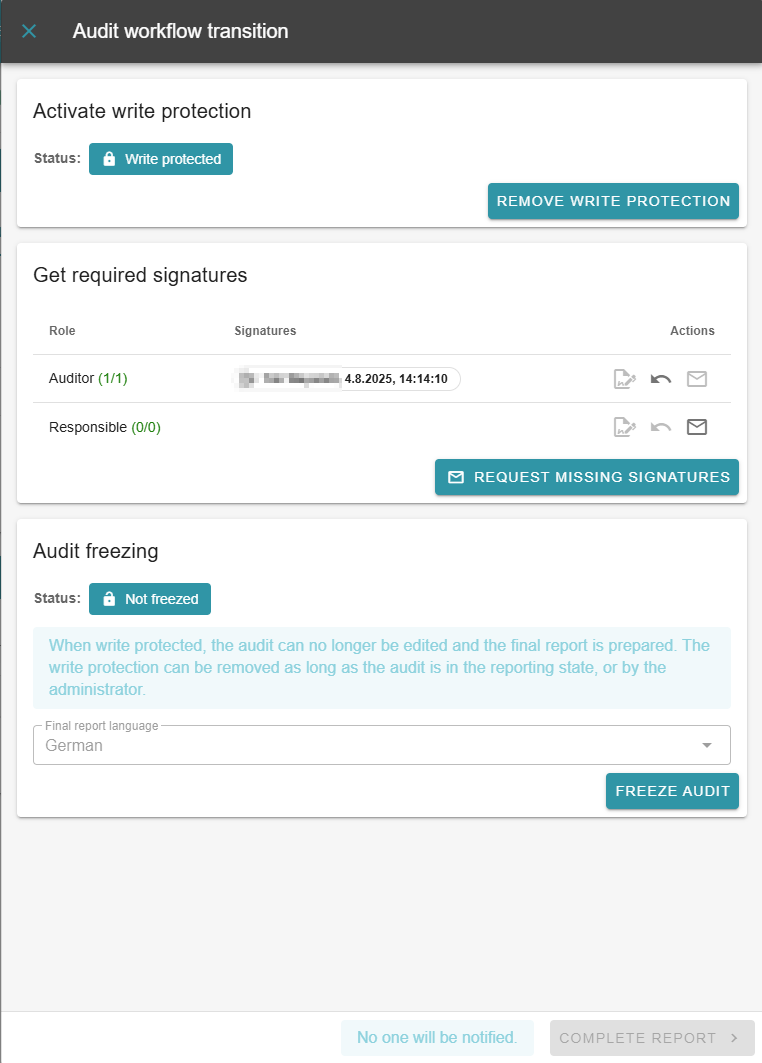The width and height of the screenshot is (762, 1063).
Task: Click the Complete Report button
Action: click(x=651, y=1038)
